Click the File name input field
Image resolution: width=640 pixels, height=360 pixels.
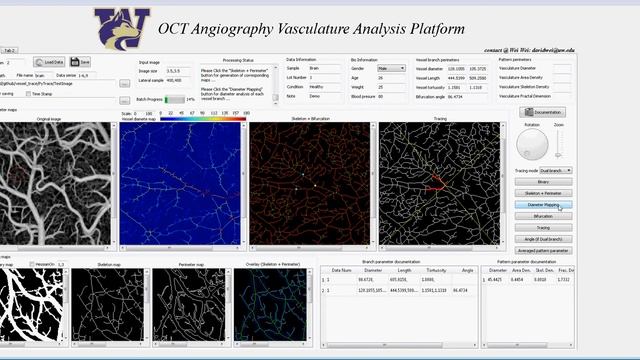[x=43, y=76]
